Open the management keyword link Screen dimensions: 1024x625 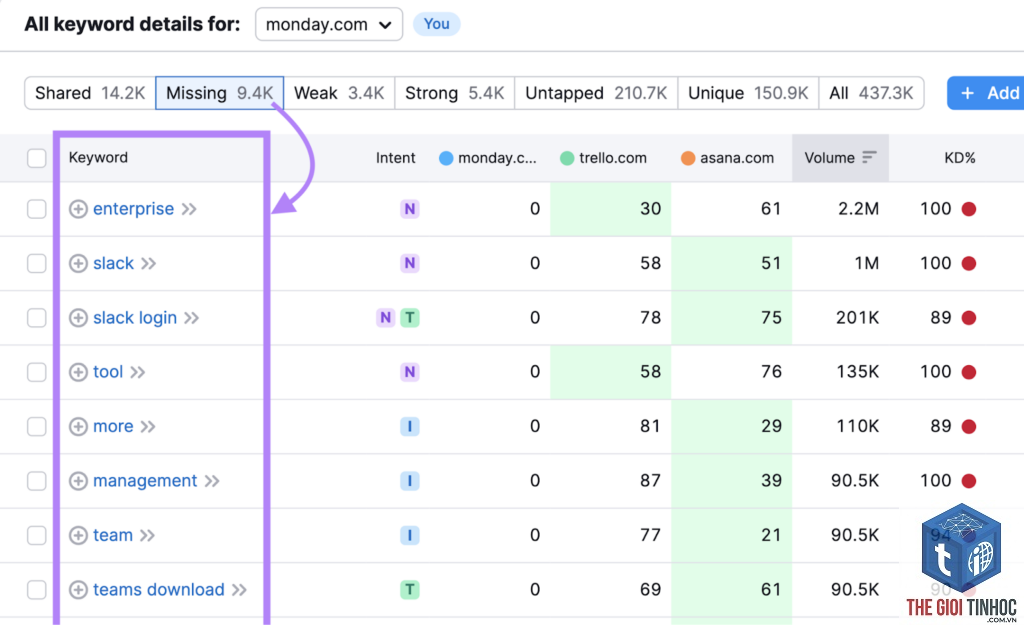[145, 481]
